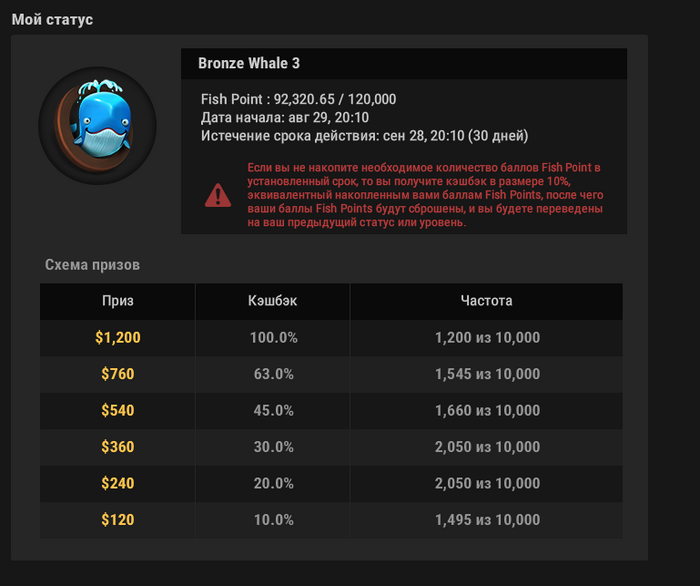This screenshot has height=586, width=700.
Task: Select the $760 prize cell
Action: (117, 374)
